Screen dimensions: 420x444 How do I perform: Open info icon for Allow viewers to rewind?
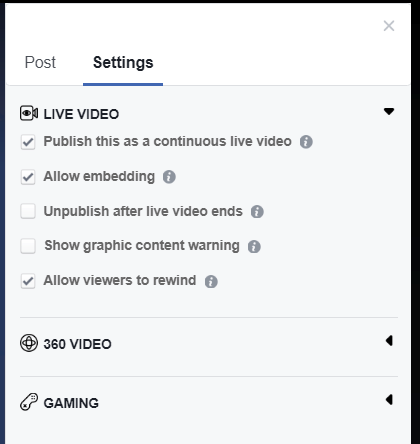[x=211, y=282]
